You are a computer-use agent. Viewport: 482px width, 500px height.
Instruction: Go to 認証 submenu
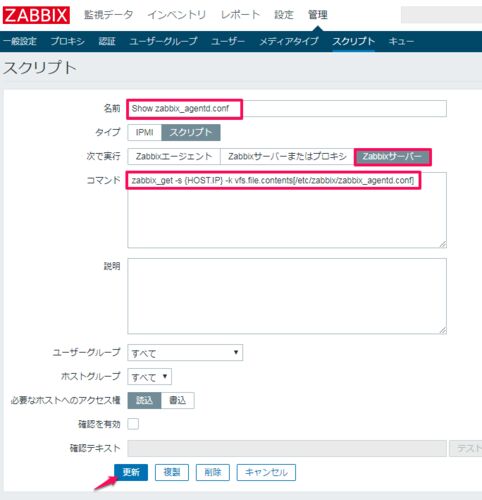coord(107,41)
